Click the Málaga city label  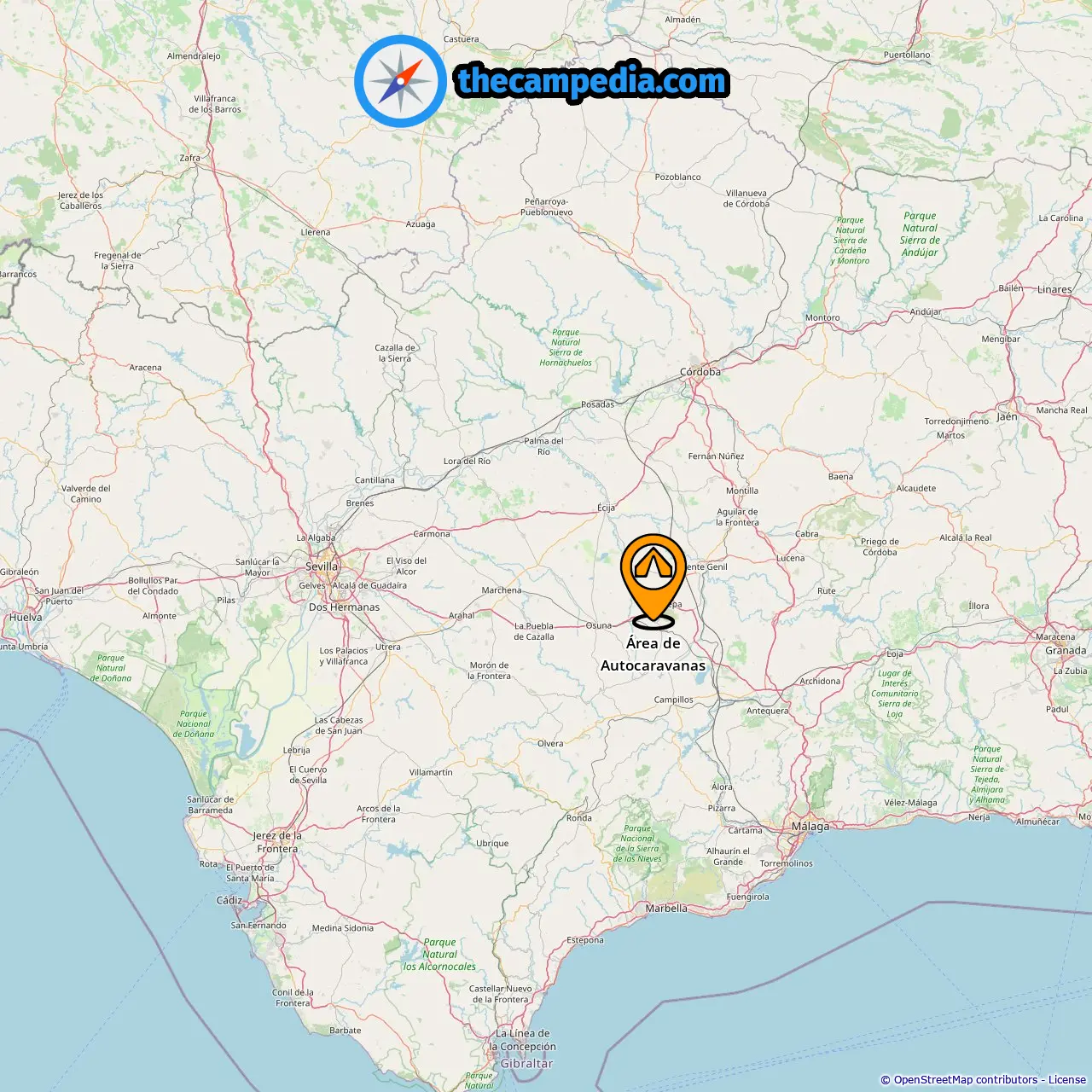coord(810,827)
